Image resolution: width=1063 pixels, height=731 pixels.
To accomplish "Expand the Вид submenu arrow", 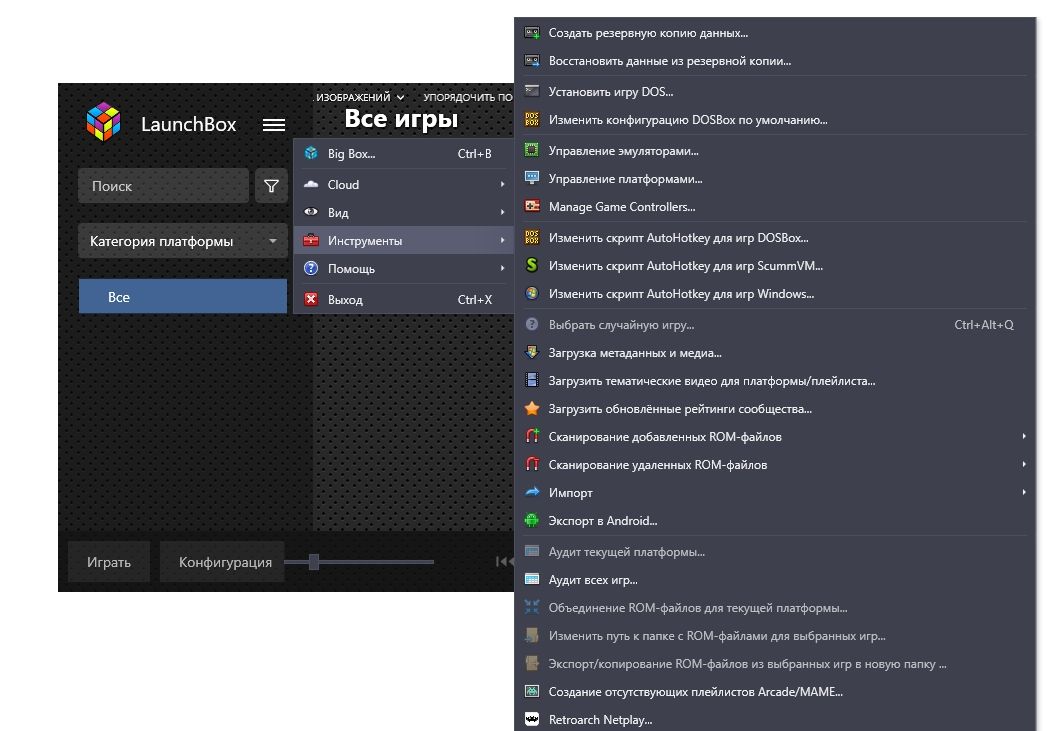I will pos(502,212).
